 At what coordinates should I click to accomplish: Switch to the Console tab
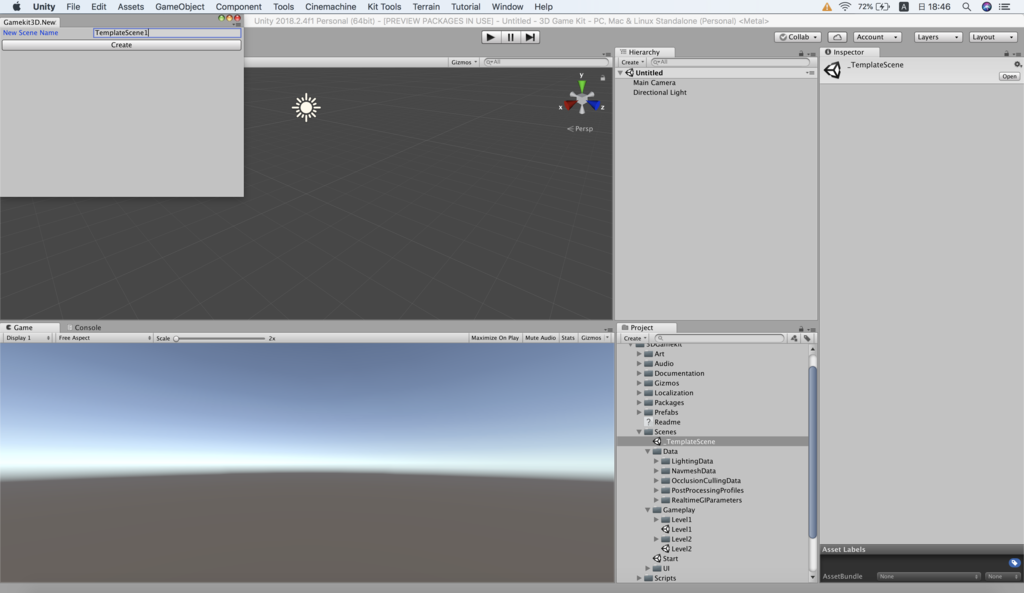coord(84,327)
